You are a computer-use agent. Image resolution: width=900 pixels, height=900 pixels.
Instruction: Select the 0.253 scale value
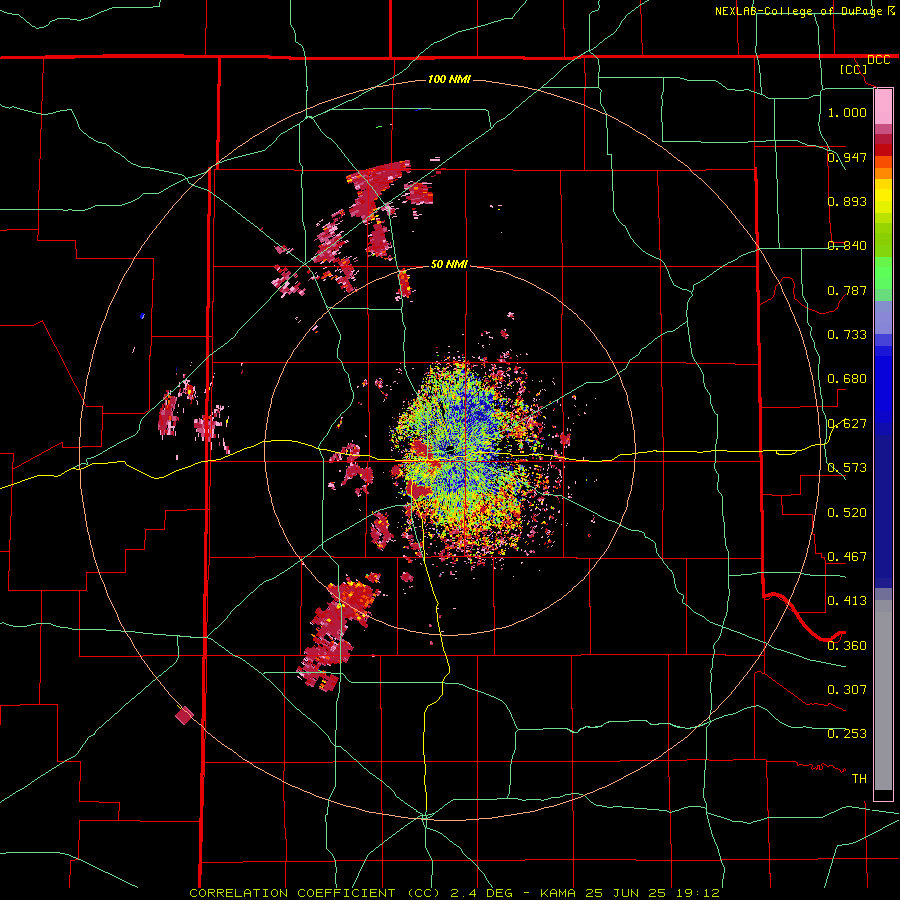[847, 733]
